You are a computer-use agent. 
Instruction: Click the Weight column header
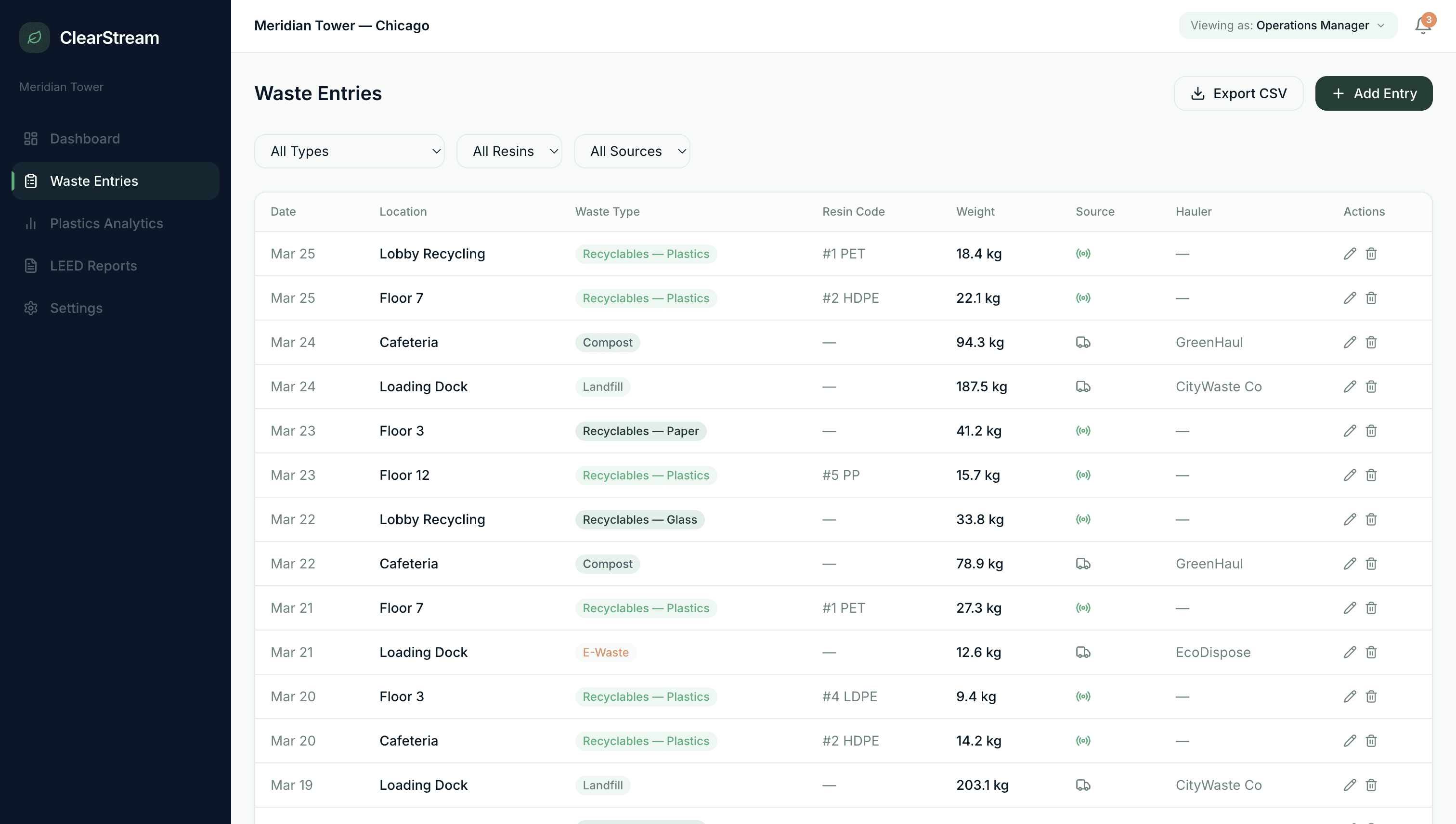pos(975,212)
